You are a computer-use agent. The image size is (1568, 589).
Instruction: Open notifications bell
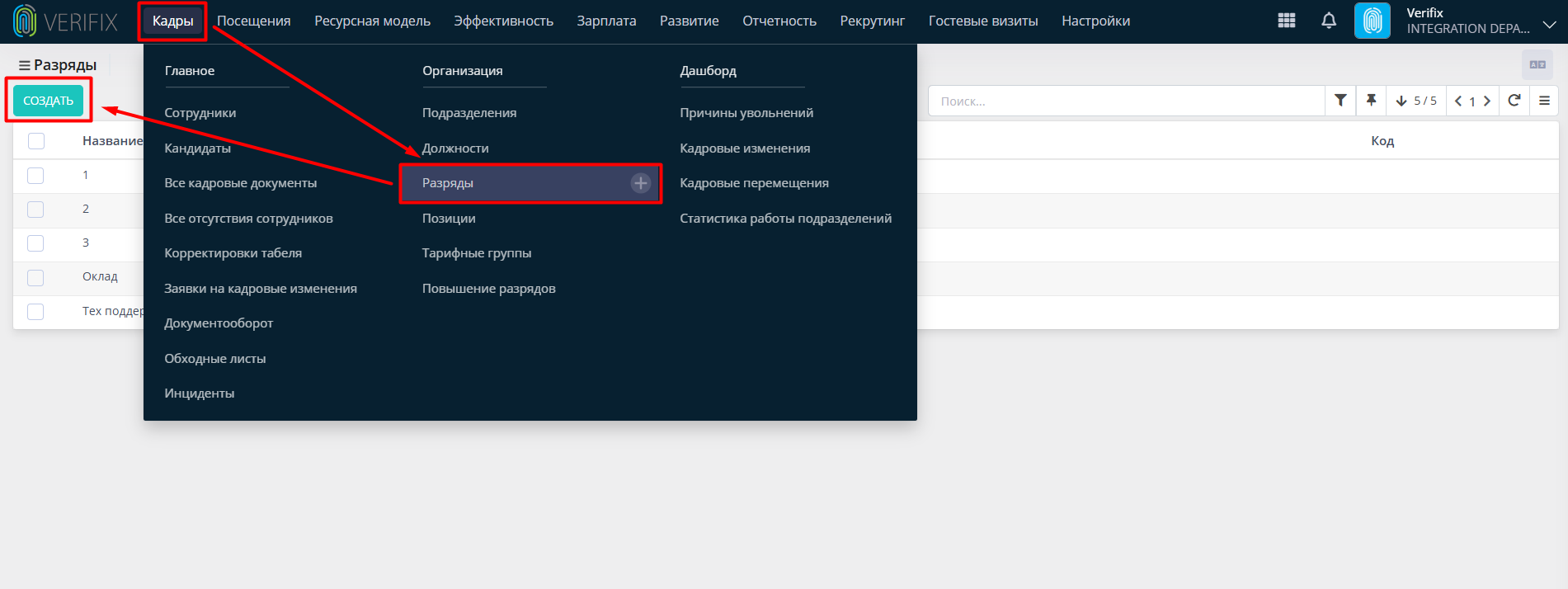point(1329,21)
